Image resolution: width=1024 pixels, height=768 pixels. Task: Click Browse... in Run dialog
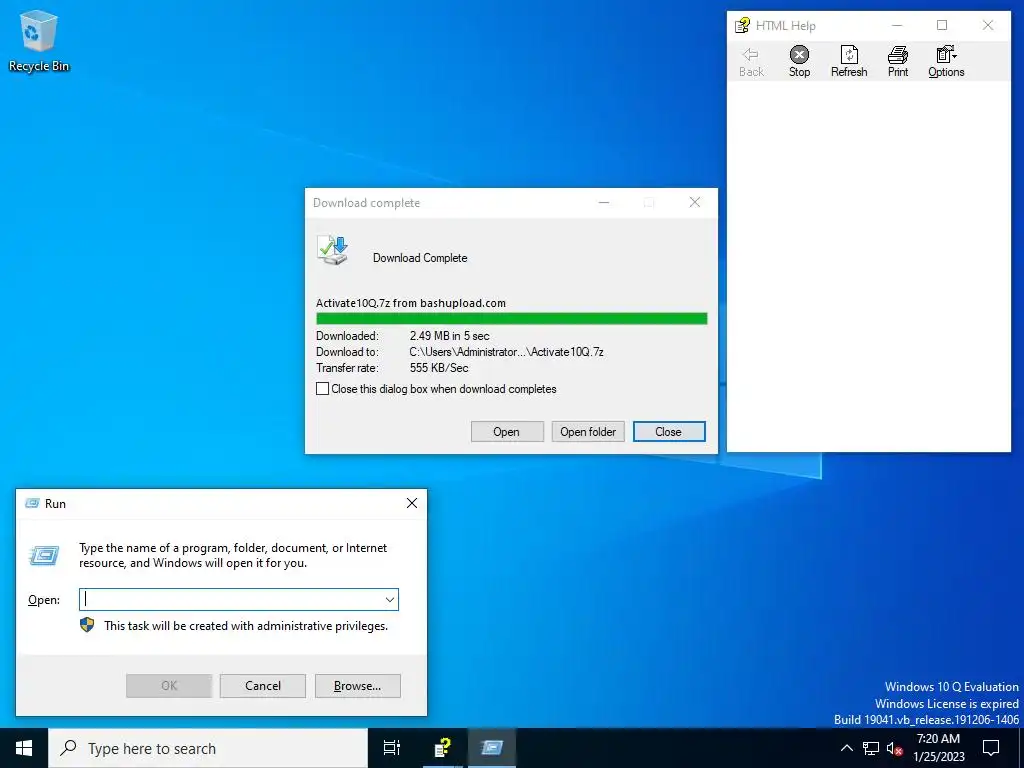point(357,686)
